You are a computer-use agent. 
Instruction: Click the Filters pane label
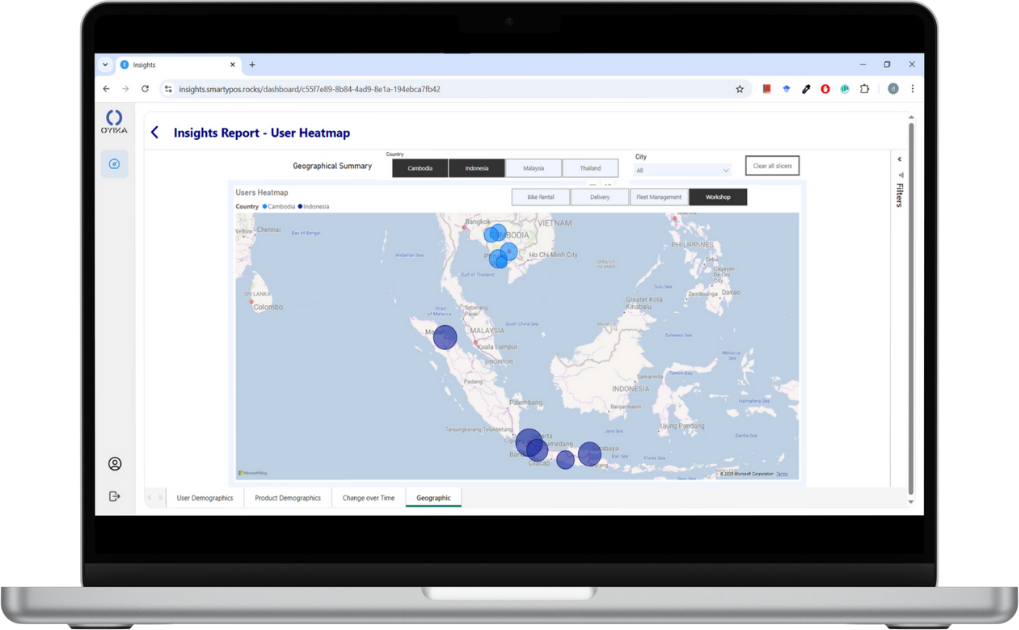pyautogui.click(x=899, y=195)
